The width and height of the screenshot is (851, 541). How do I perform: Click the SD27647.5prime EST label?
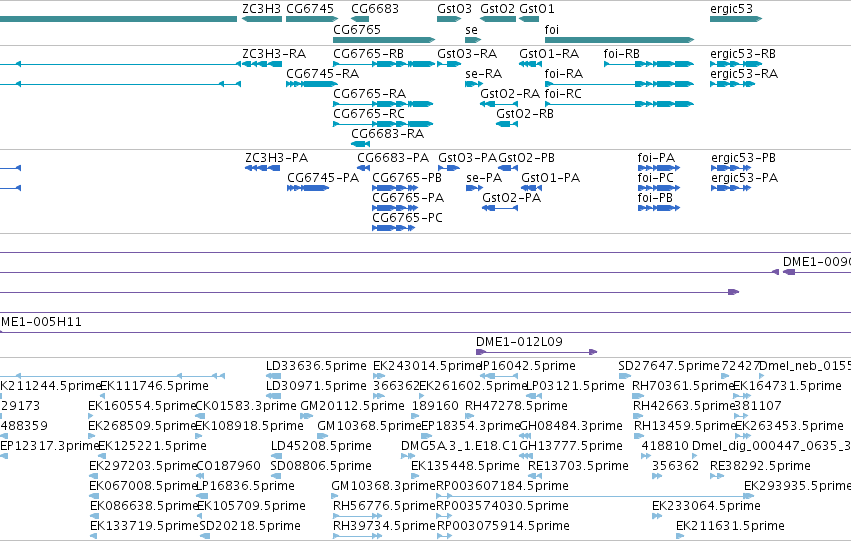pos(669,366)
